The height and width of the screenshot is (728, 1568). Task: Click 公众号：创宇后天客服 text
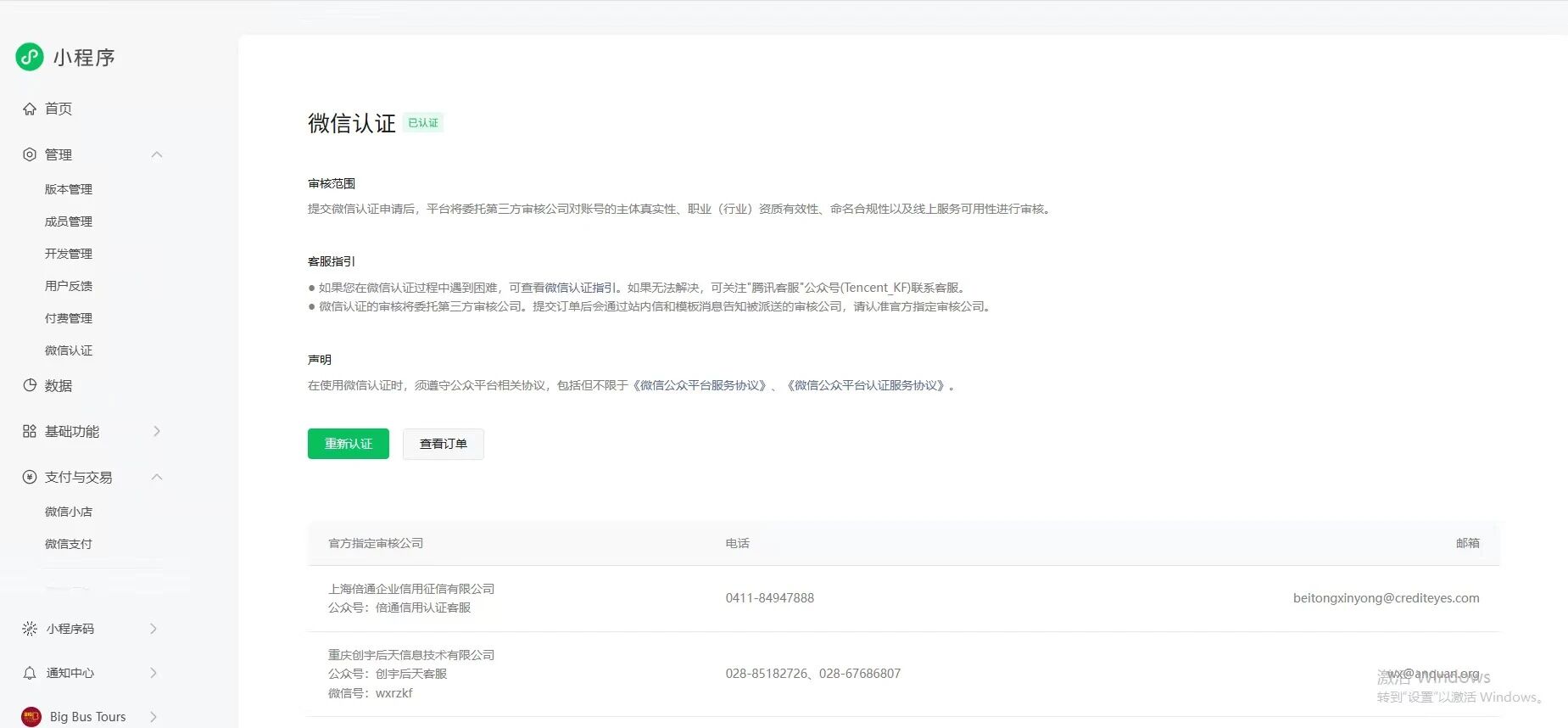click(x=388, y=674)
